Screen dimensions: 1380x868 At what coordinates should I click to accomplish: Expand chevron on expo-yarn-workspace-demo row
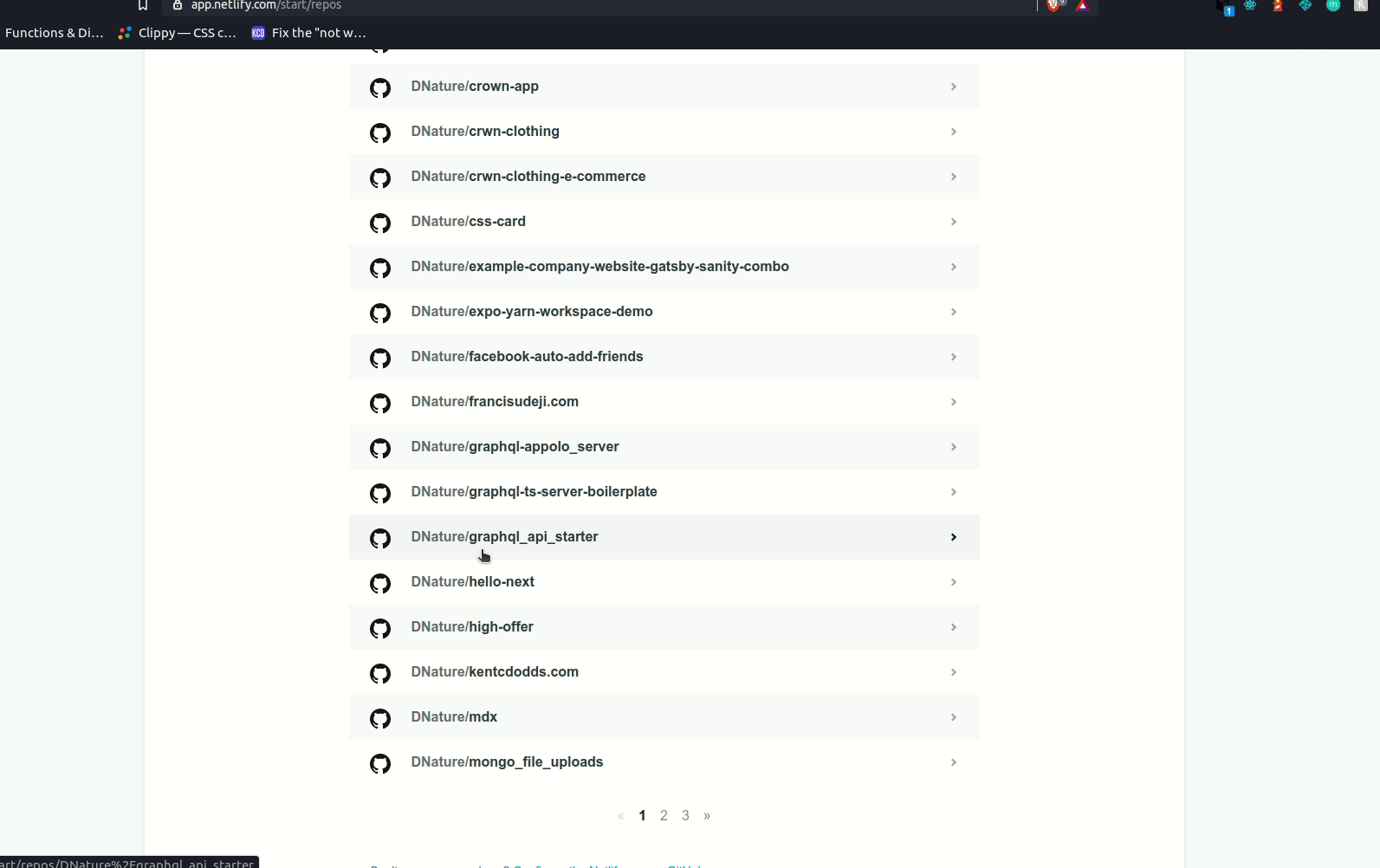click(x=953, y=312)
